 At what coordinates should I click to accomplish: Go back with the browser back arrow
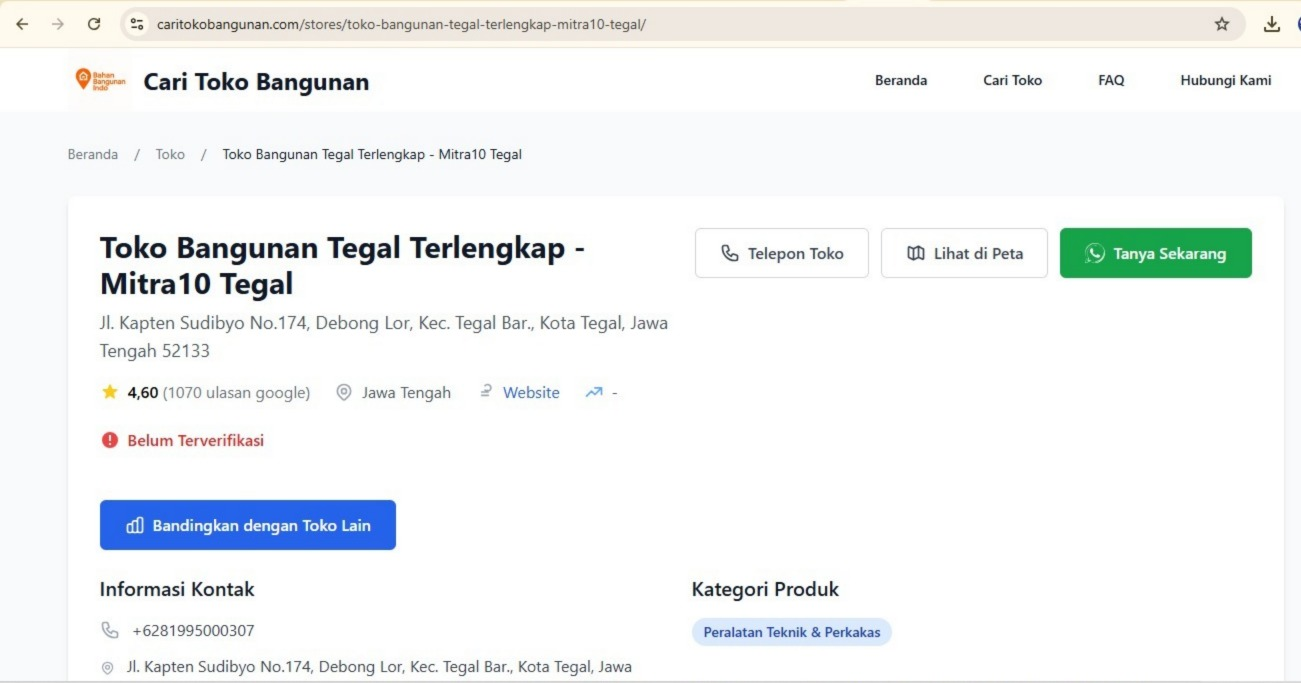pos(22,24)
